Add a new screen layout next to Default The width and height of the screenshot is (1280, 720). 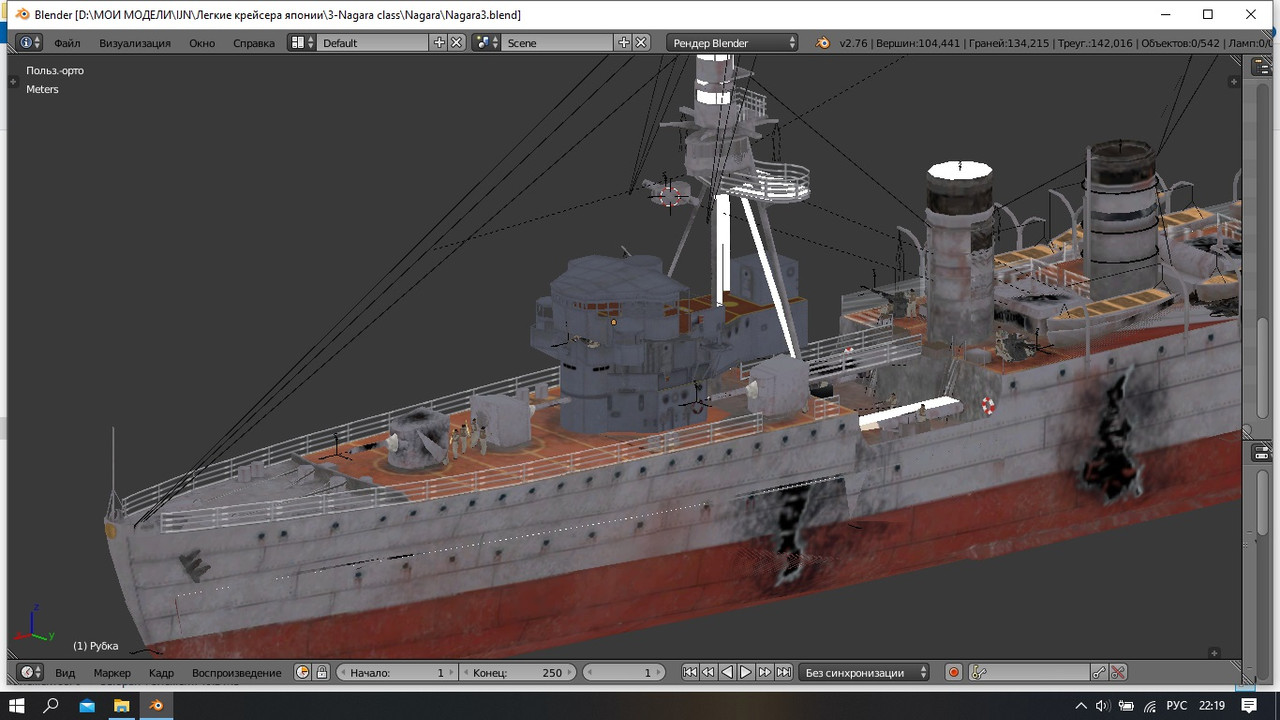coord(439,43)
